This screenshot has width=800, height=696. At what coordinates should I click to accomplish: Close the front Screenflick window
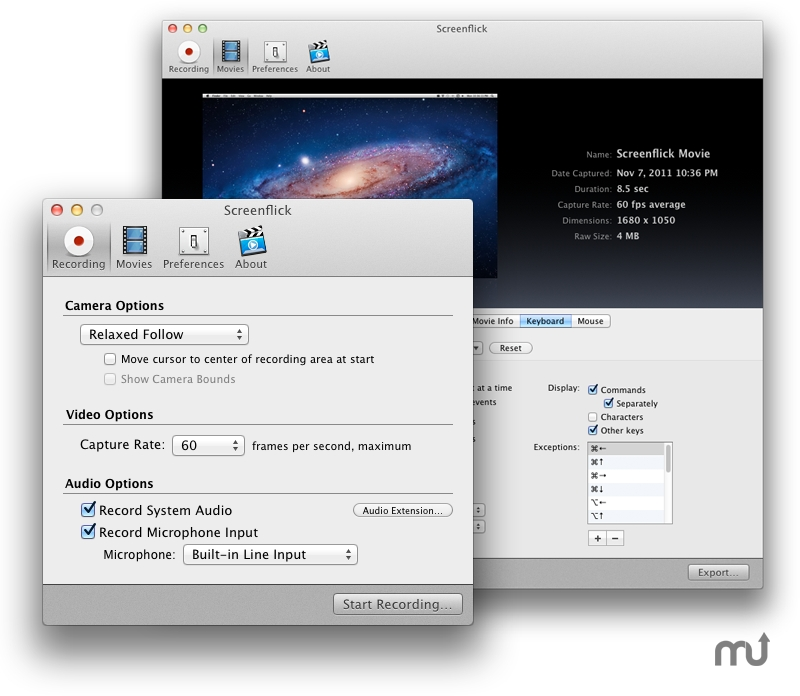coord(57,210)
